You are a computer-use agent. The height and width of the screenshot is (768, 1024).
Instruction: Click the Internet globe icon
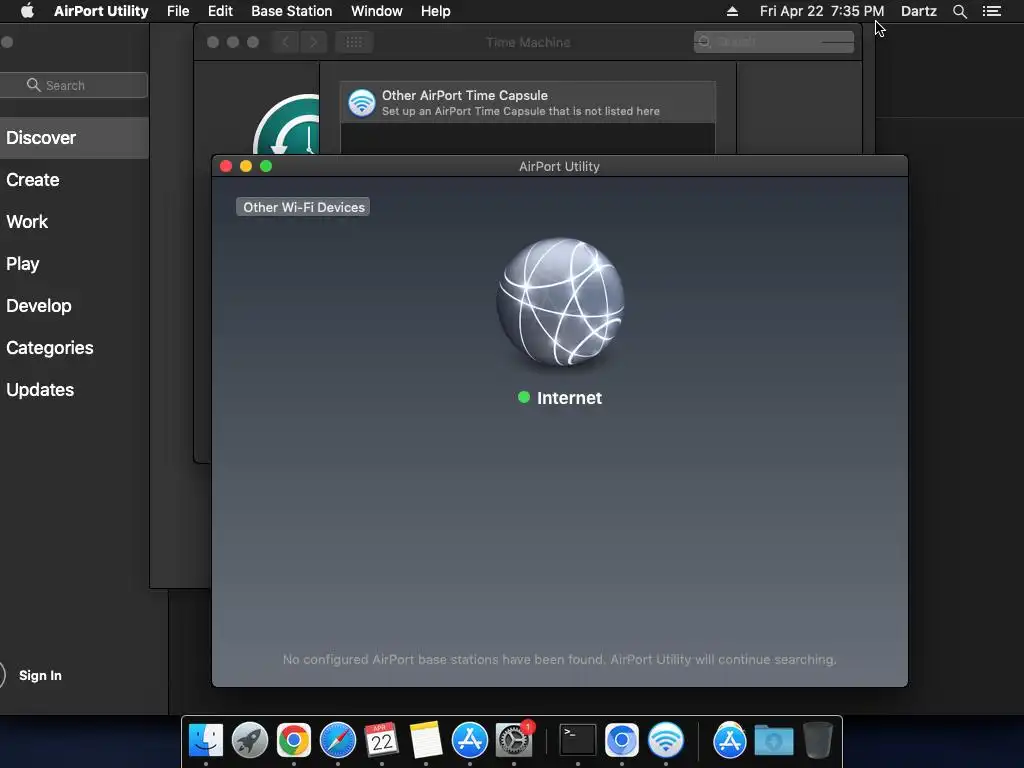[560, 301]
